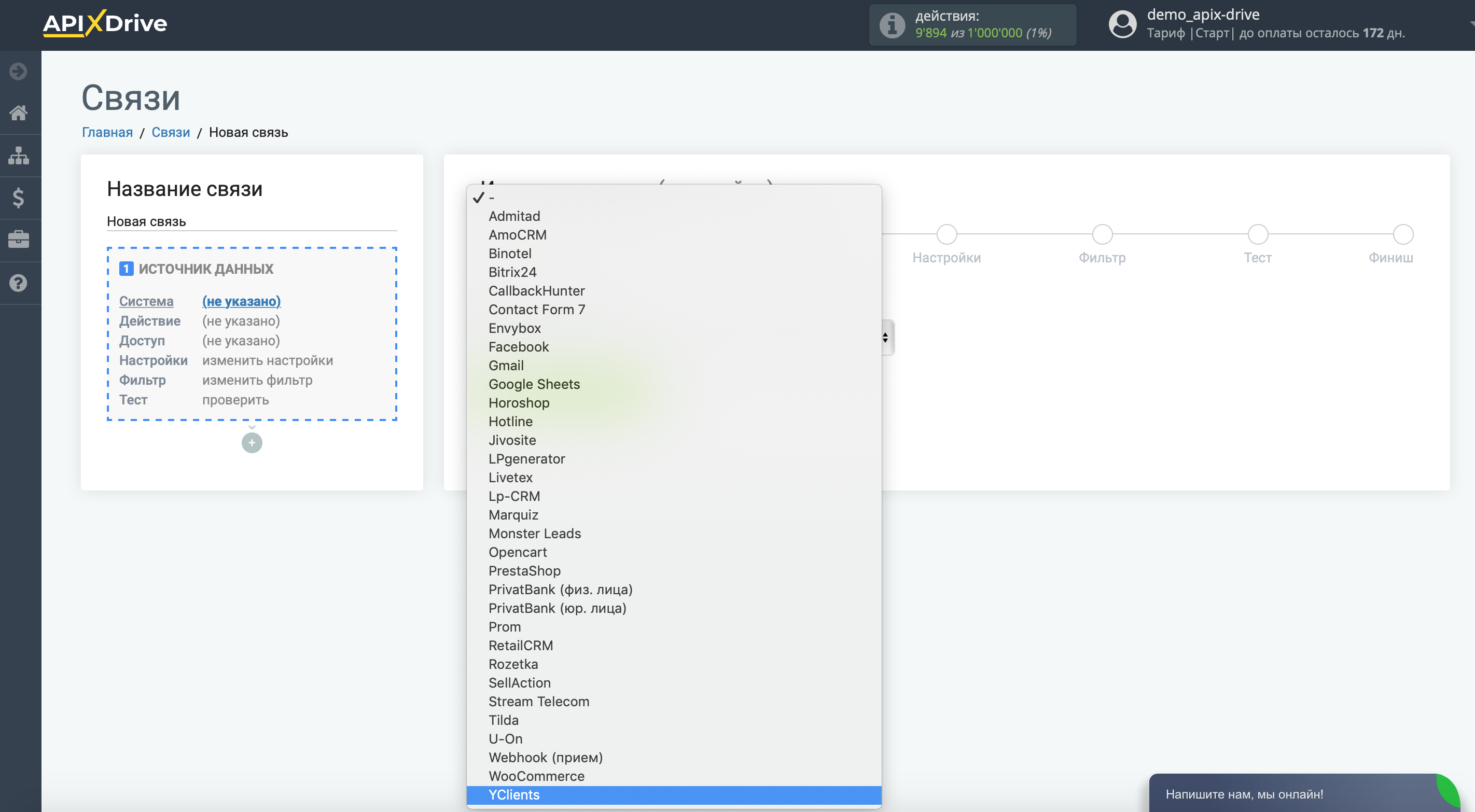The width and height of the screenshot is (1475, 812).
Task: Select the dash empty option
Action: [x=674, y=198]
